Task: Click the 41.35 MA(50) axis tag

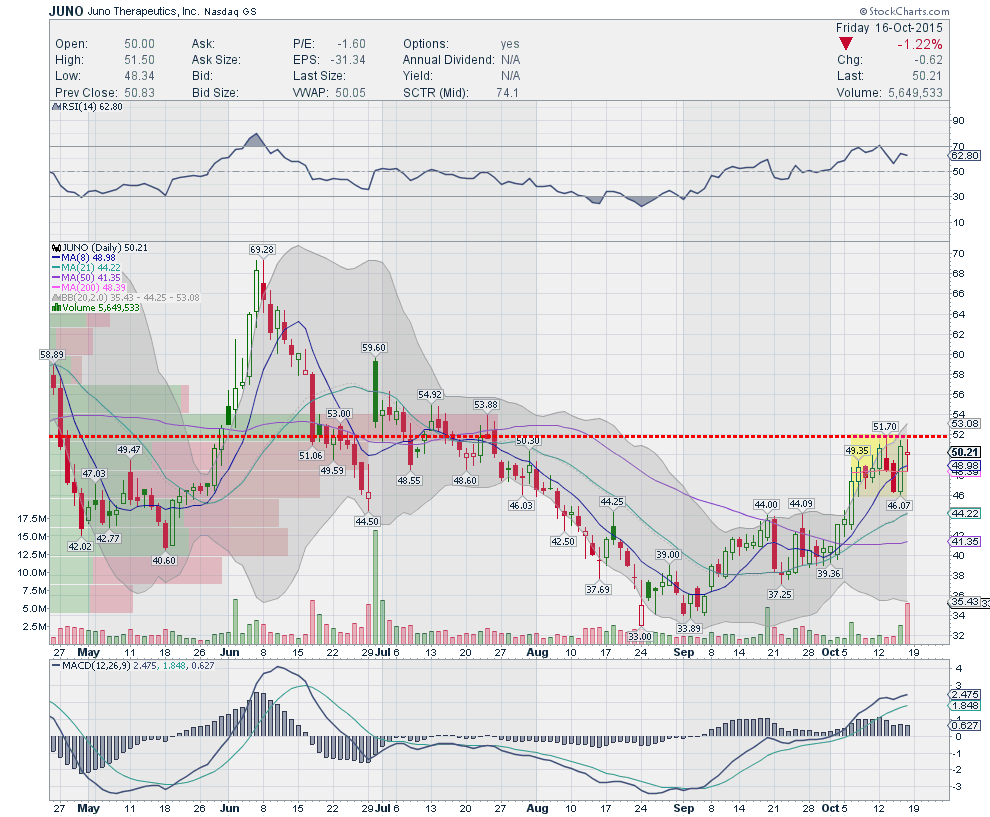Action: pos(965,542)
